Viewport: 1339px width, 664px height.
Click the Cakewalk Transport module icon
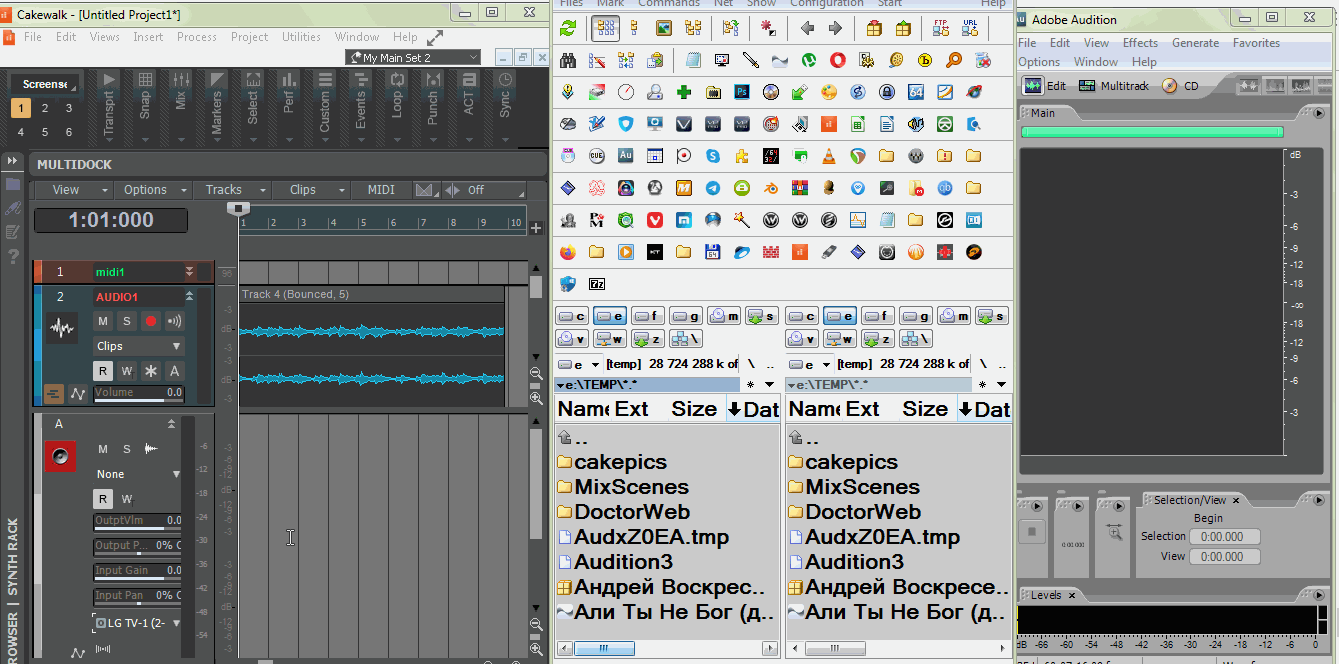click(109, 80)
